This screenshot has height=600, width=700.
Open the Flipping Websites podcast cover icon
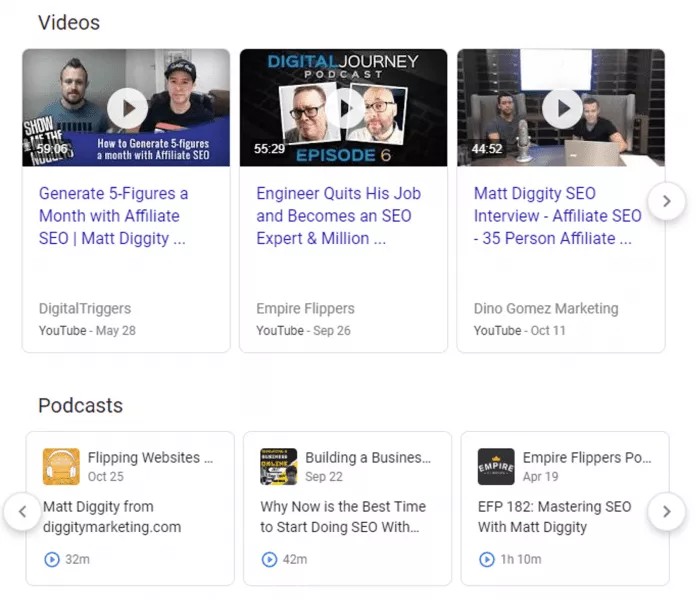coord(61,467)
